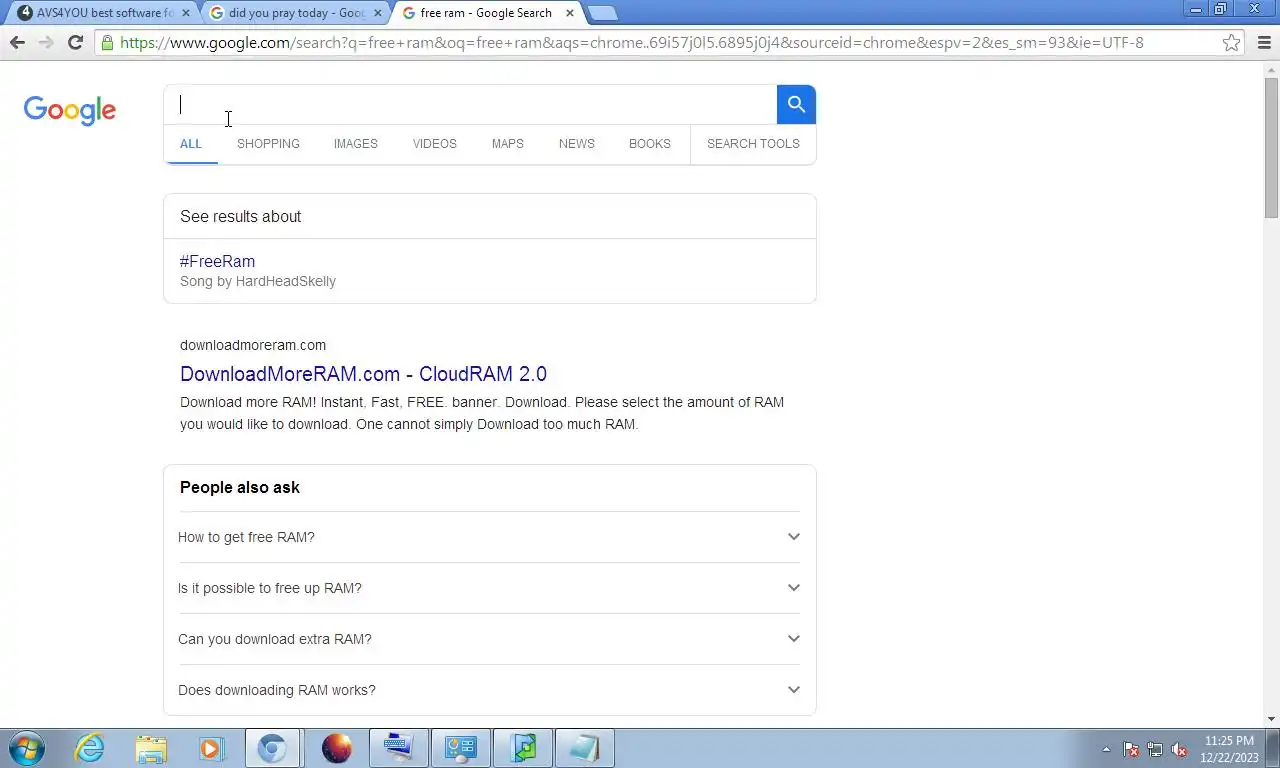Close the AVS4YOU tab
This screenshot has height=768, width=1280.
[x=185, y=13]
